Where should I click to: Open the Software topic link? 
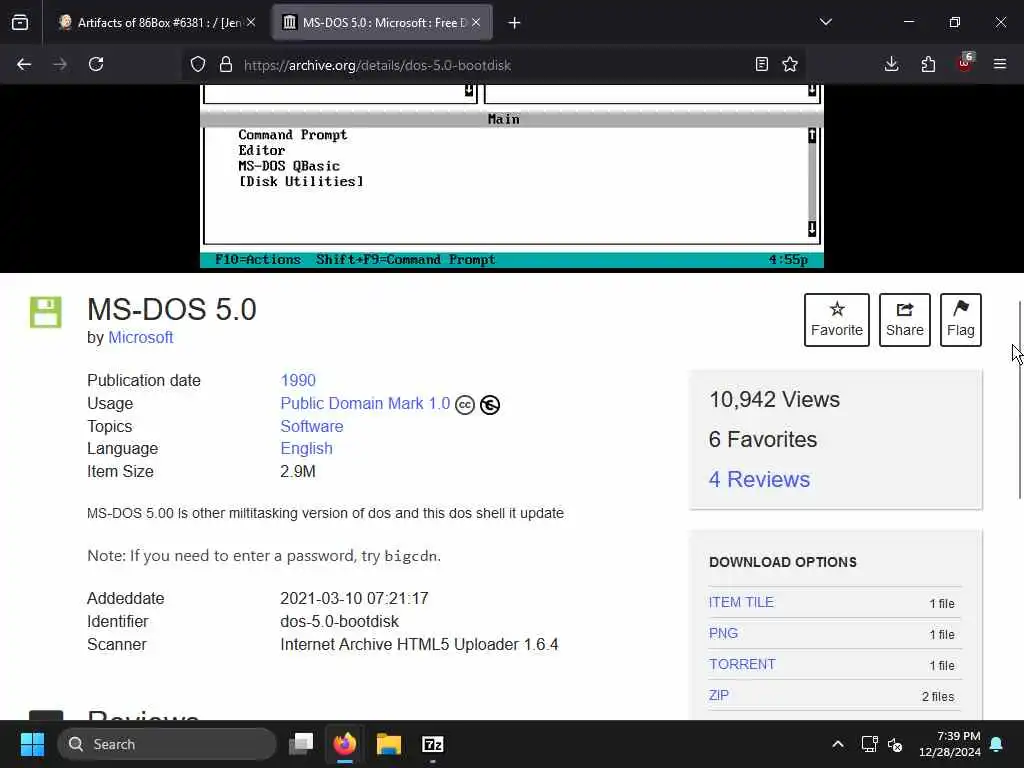(312, 426)
